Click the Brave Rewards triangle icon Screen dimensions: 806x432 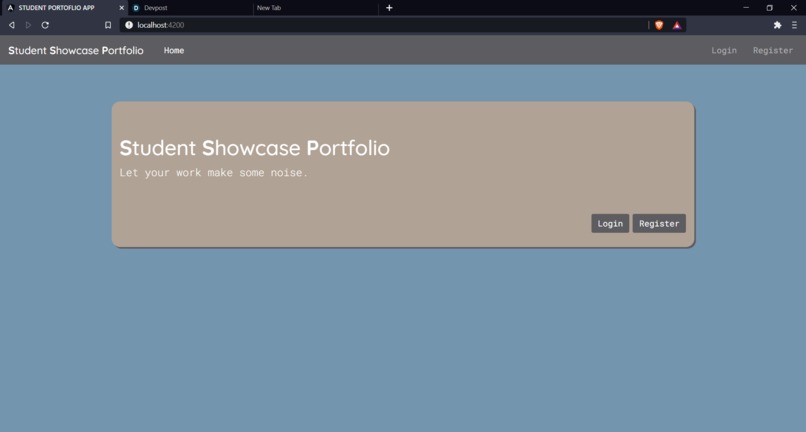pyautogui.click(x=677, y=25)
